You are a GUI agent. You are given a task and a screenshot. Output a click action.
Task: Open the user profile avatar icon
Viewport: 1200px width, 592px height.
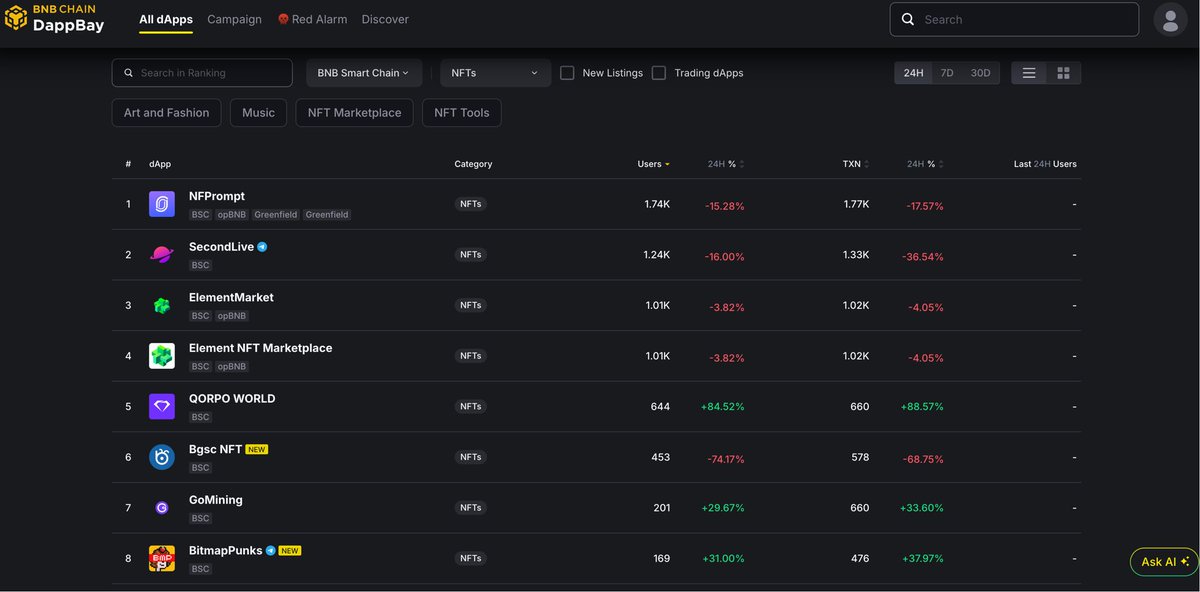(1170, 19)
